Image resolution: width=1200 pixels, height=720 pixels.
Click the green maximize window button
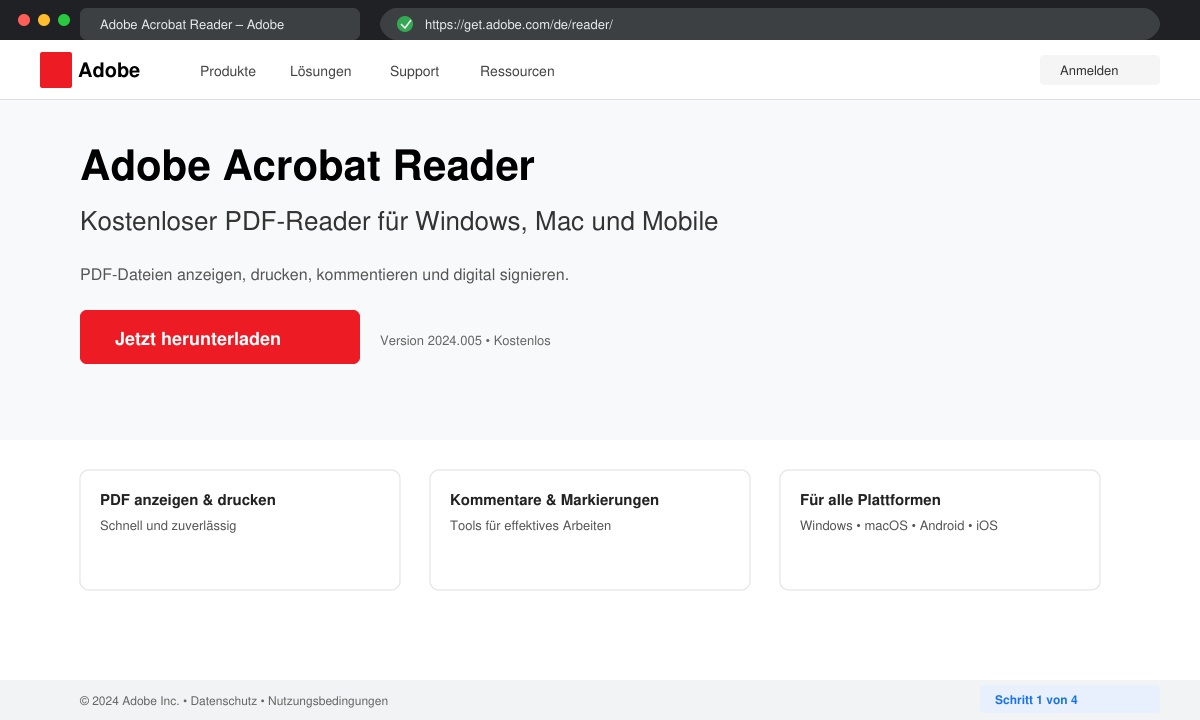point(64,20)
